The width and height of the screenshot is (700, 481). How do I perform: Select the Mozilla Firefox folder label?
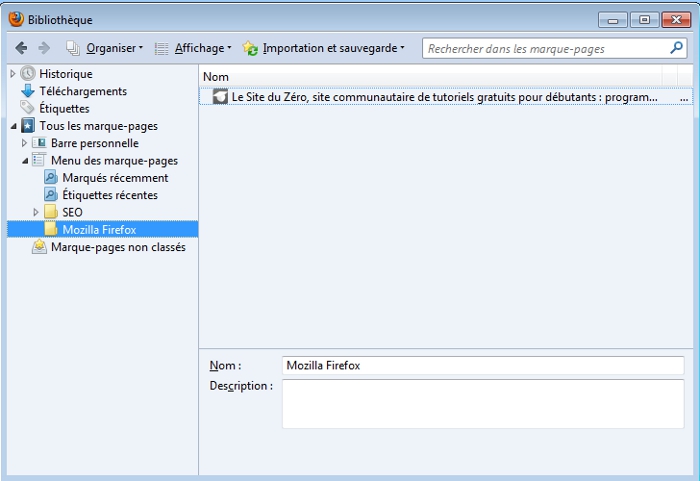coord(99,230)
